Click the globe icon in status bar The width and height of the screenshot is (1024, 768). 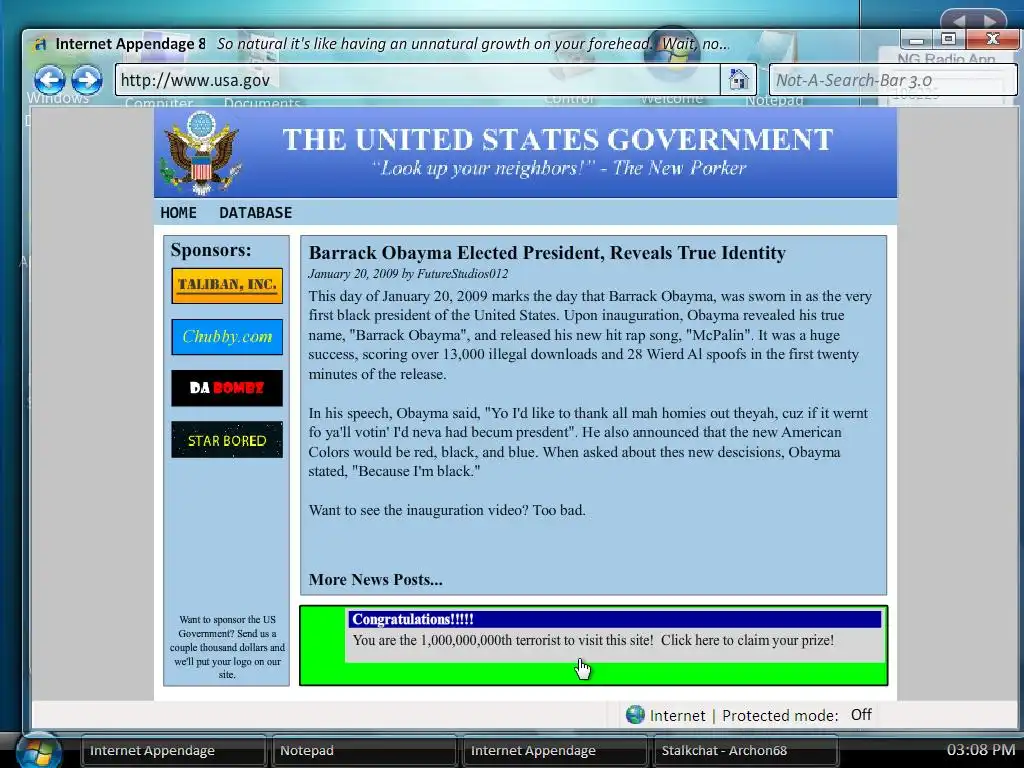pyautogui.click(x=635, y=715)
